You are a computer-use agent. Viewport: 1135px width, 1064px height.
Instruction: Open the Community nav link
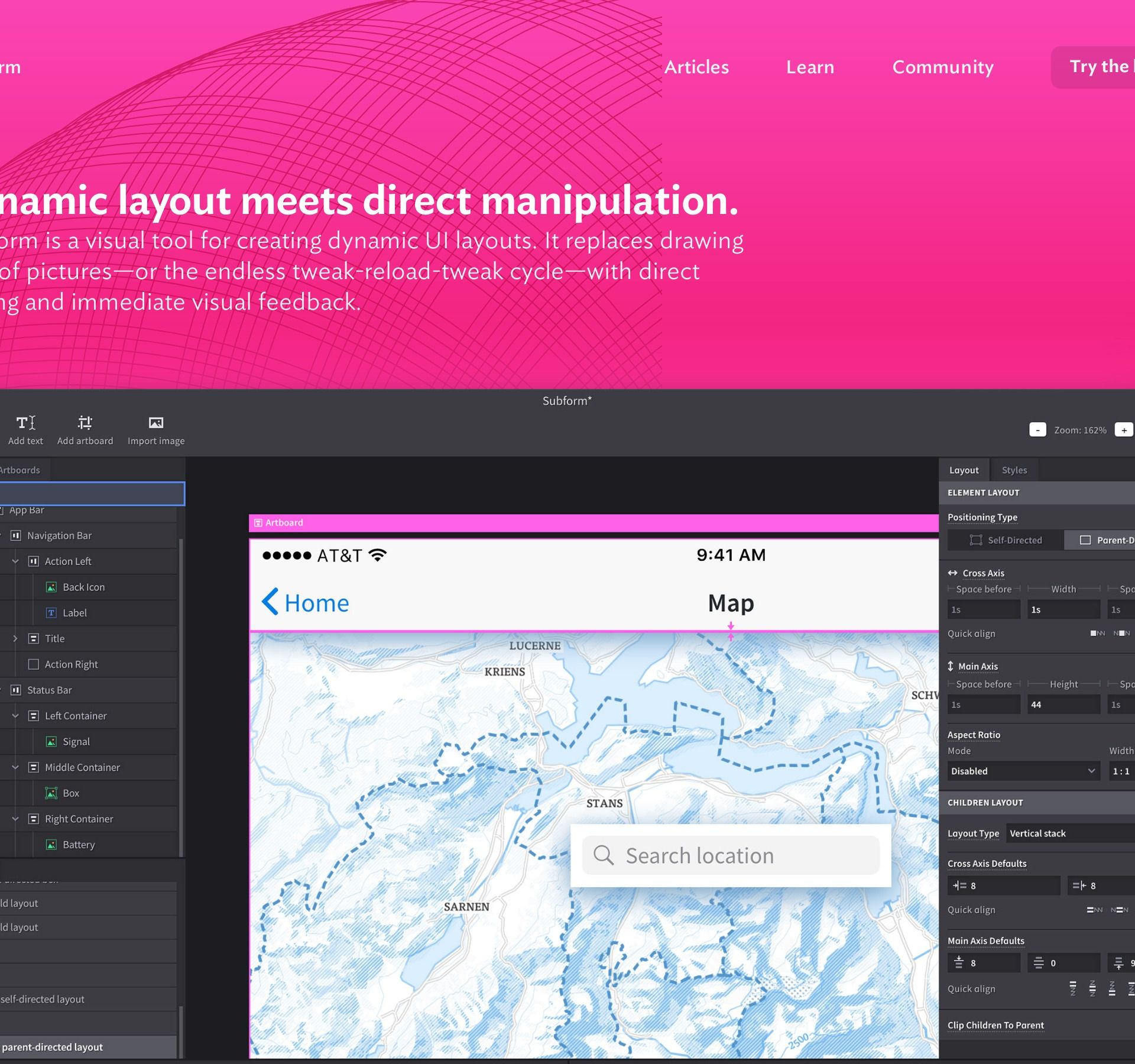(942, 67)
